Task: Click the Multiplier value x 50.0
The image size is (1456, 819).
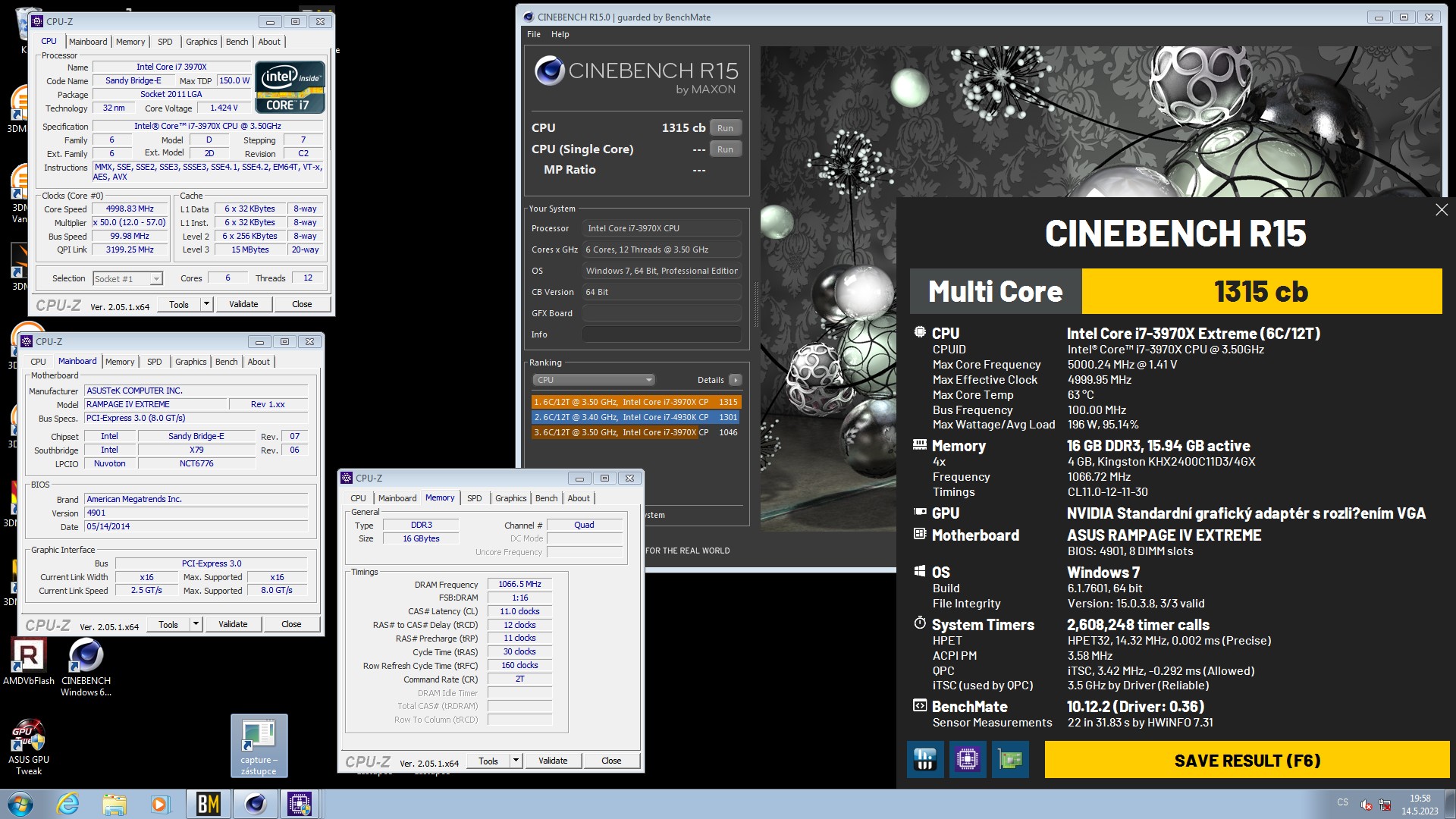Action: (x=130, y=222)
